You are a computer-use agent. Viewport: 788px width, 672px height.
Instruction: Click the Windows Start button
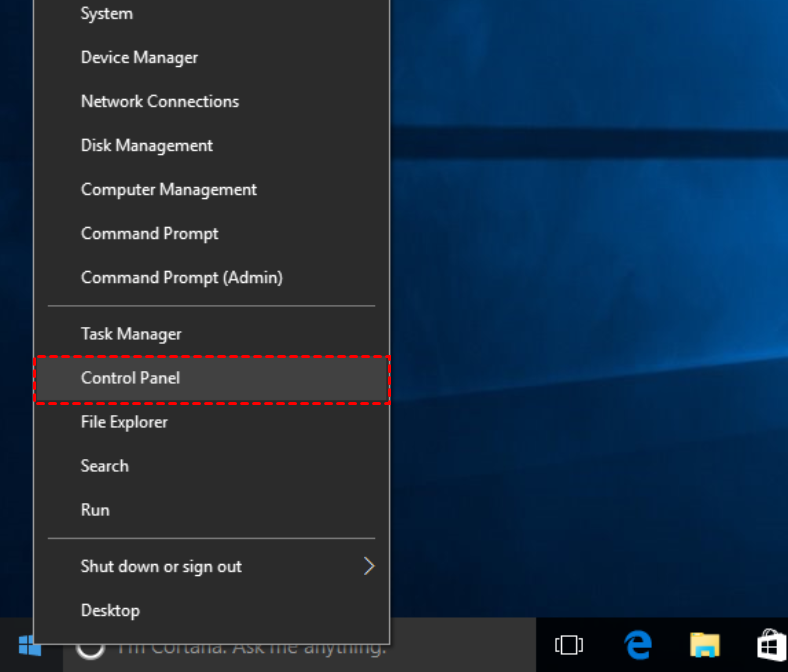coord(30,647)
